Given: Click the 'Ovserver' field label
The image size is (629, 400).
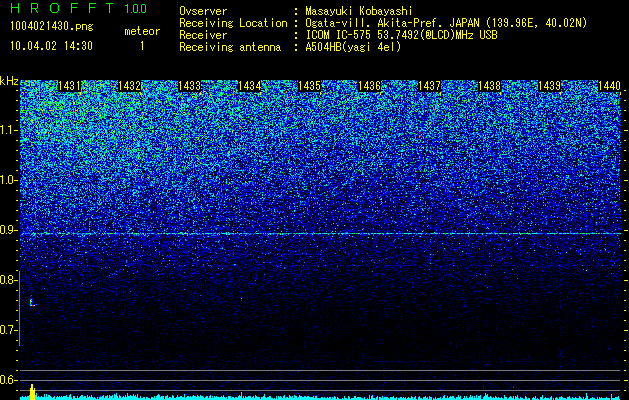Looking at the screenshot, I should pyautogui.click(x=203, y=11).
